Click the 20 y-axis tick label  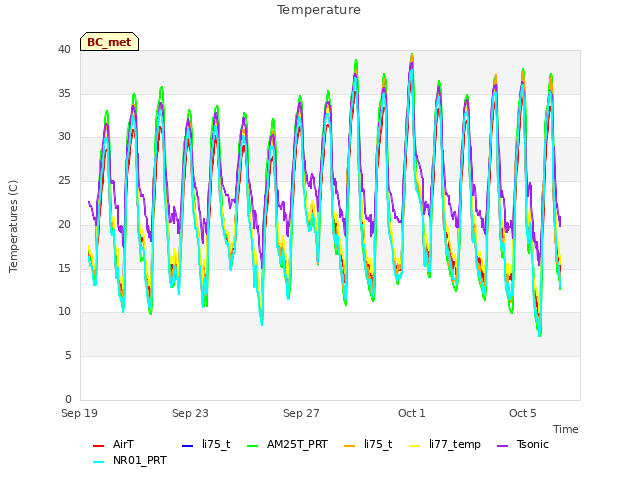point(64,224)
